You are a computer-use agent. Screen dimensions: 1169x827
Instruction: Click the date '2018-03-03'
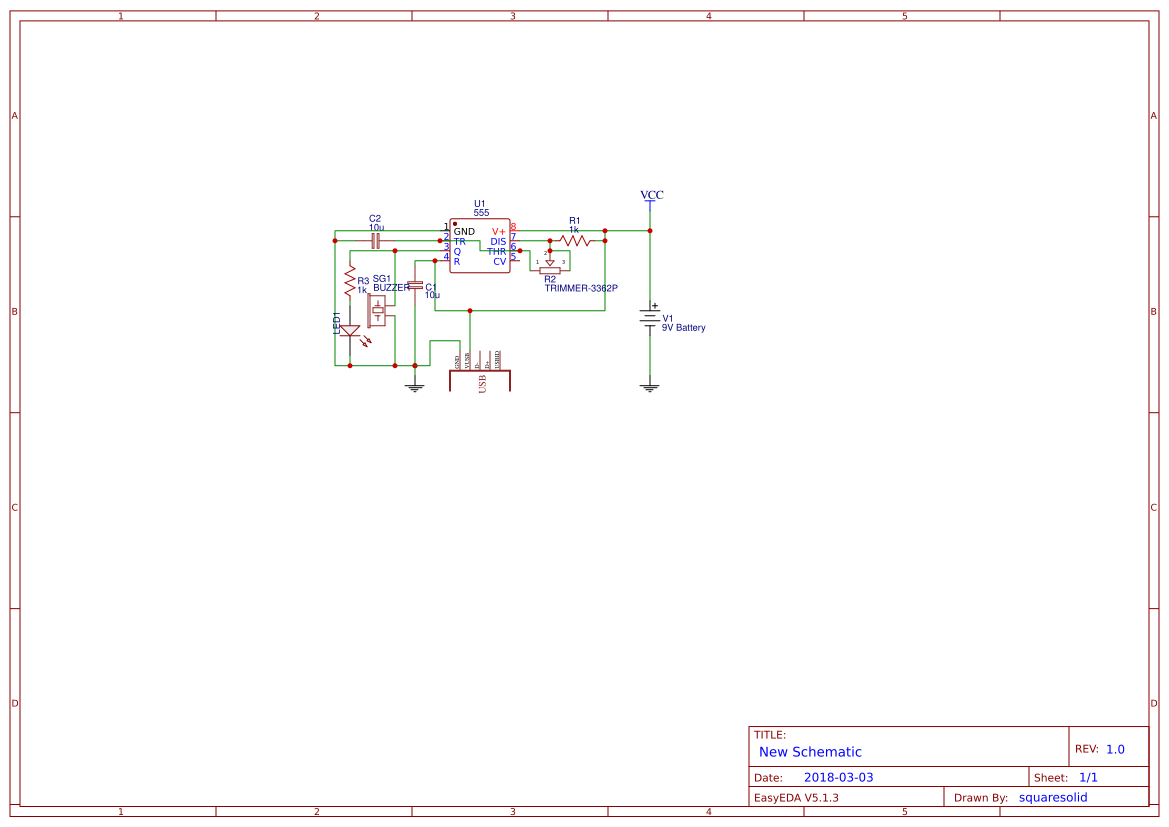(x=838, y=777)
